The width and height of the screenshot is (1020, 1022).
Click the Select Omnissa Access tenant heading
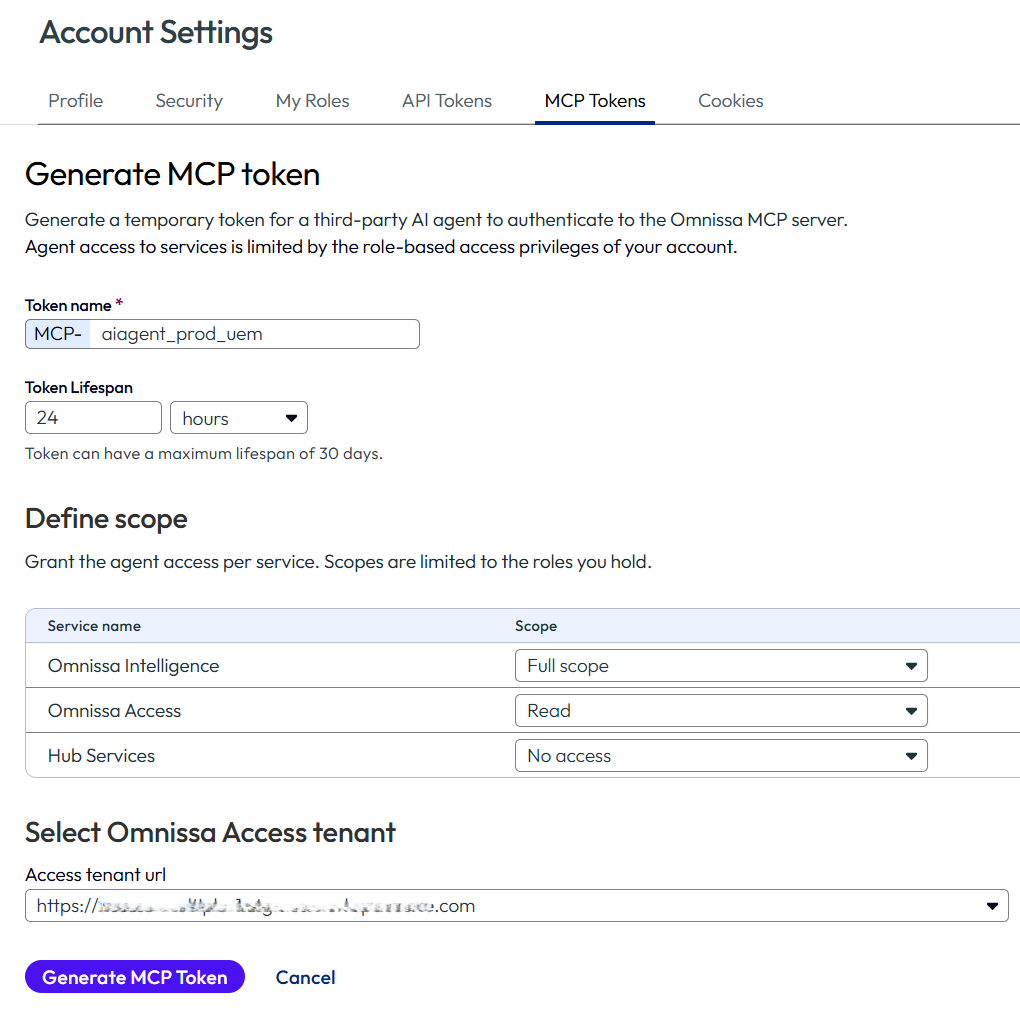click(x=210, y=832)
